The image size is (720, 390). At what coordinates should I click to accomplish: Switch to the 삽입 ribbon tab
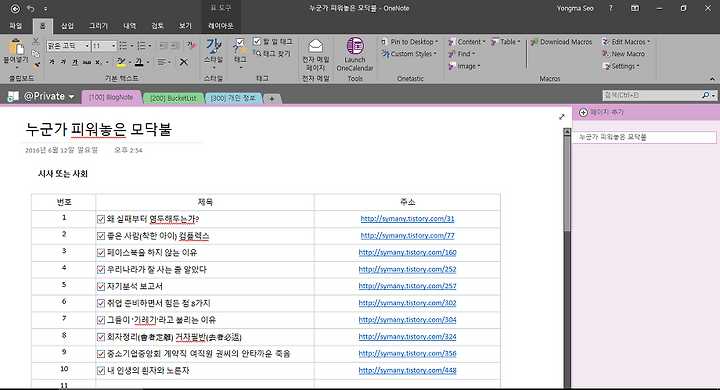67,26
